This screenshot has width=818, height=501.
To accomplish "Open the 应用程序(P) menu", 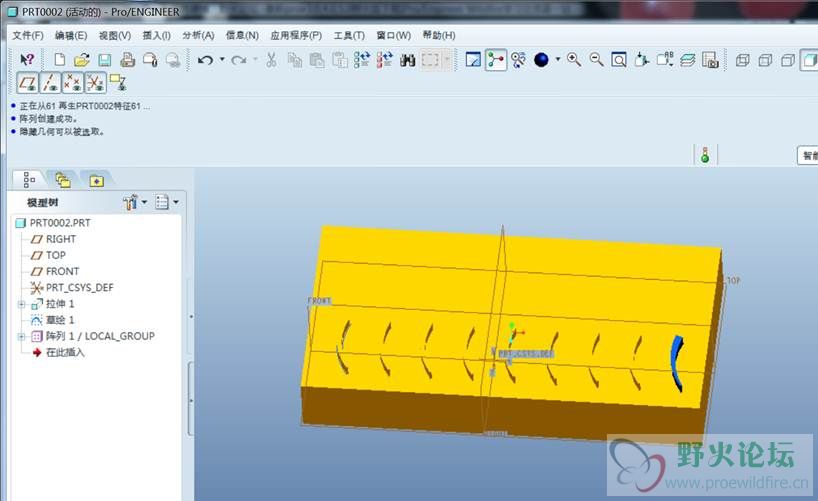I will pos(296,35).
